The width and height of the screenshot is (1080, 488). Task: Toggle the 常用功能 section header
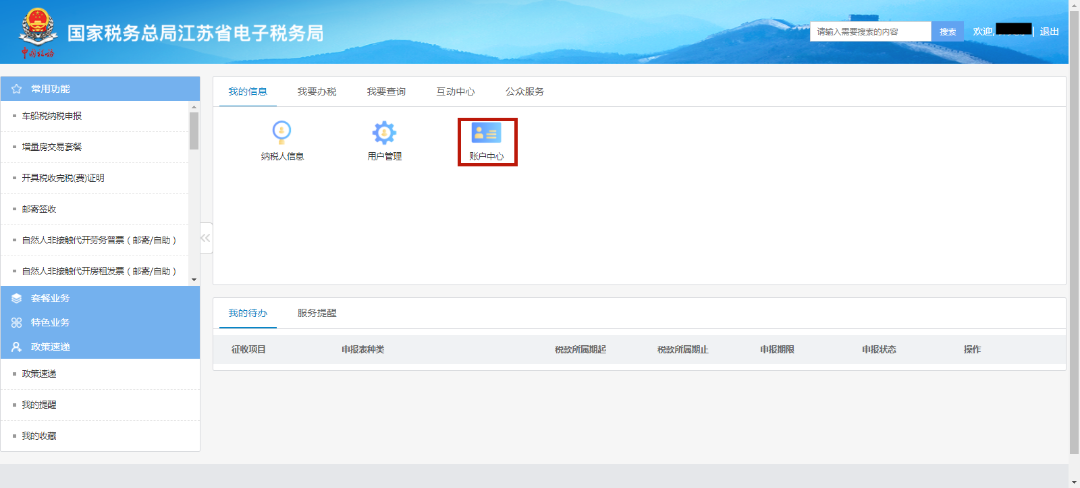(x=101, y=89)
